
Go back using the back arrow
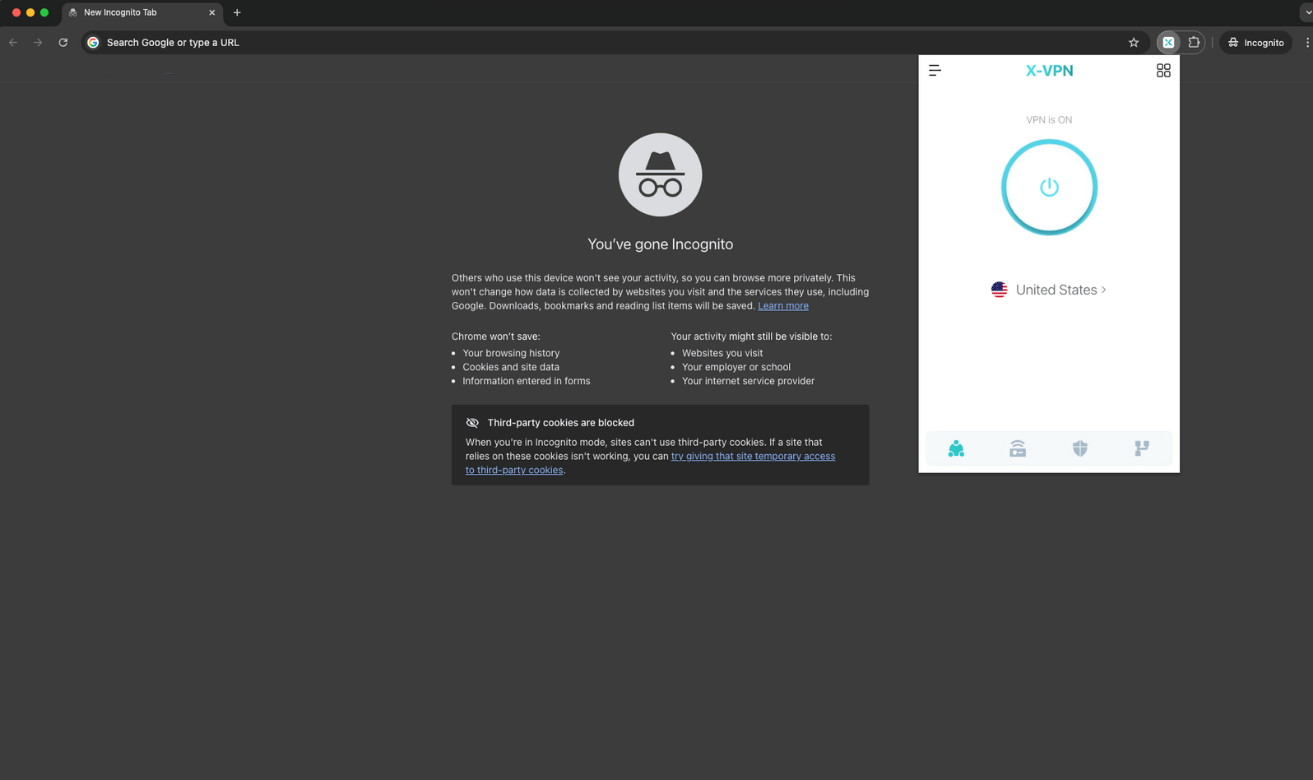click(13, 42)
